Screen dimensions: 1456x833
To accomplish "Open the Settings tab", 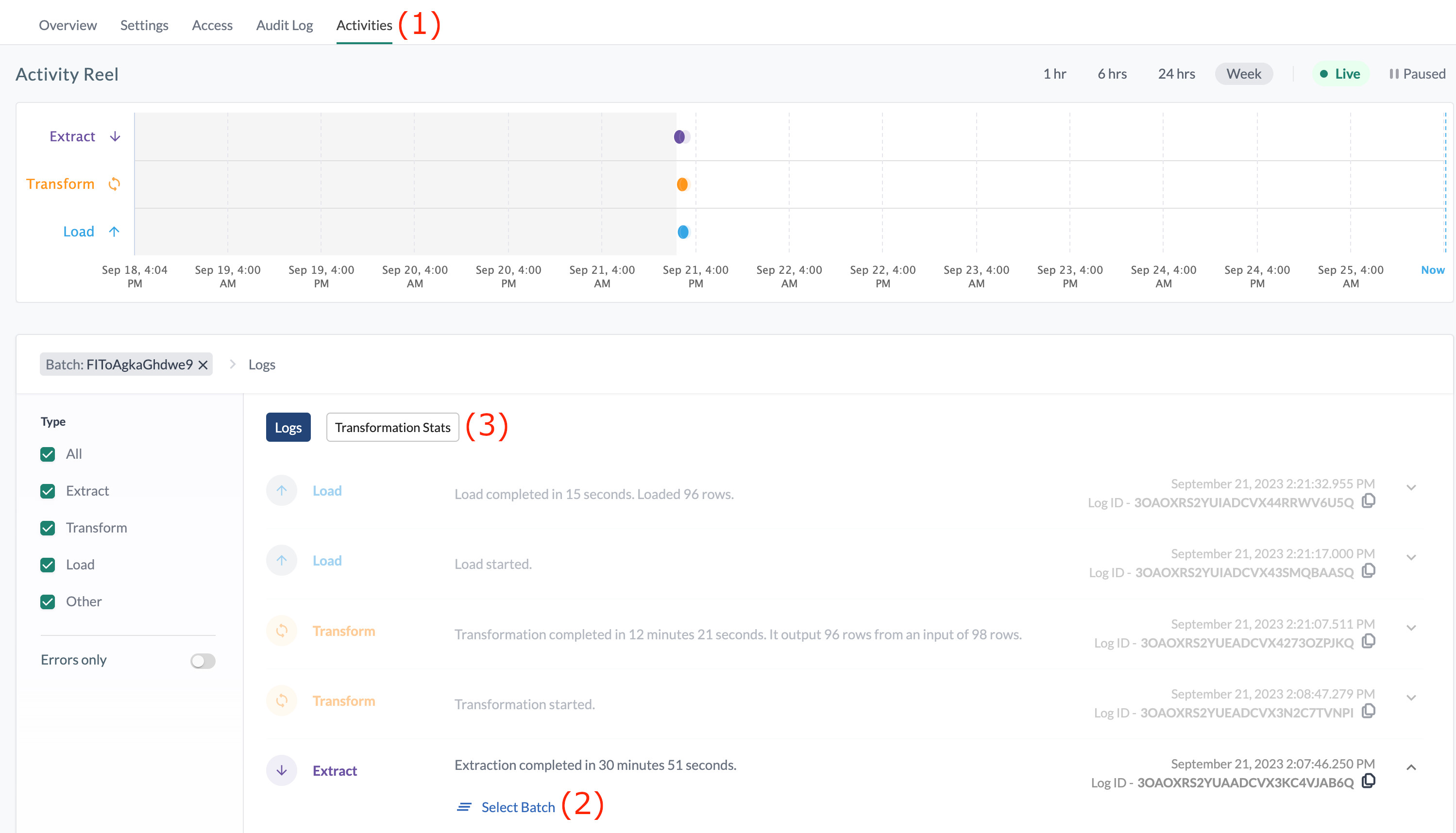I will pos(144,25).
